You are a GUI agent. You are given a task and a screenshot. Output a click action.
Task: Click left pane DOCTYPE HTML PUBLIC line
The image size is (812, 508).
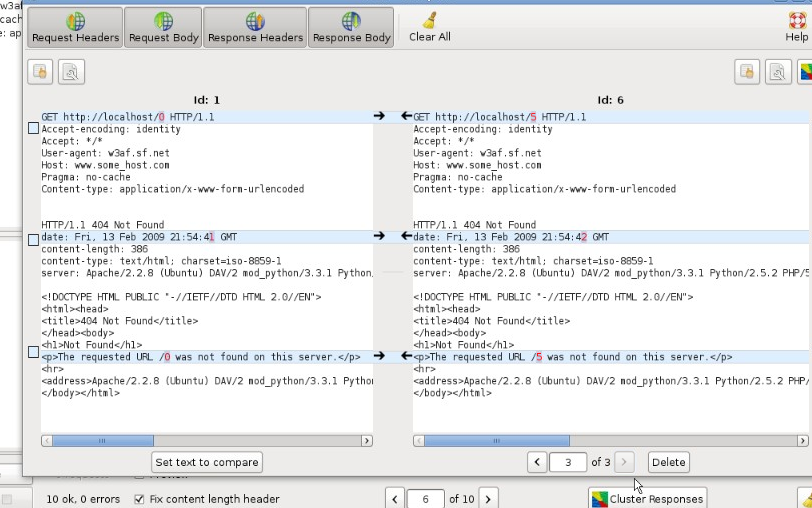click(181, 297)
